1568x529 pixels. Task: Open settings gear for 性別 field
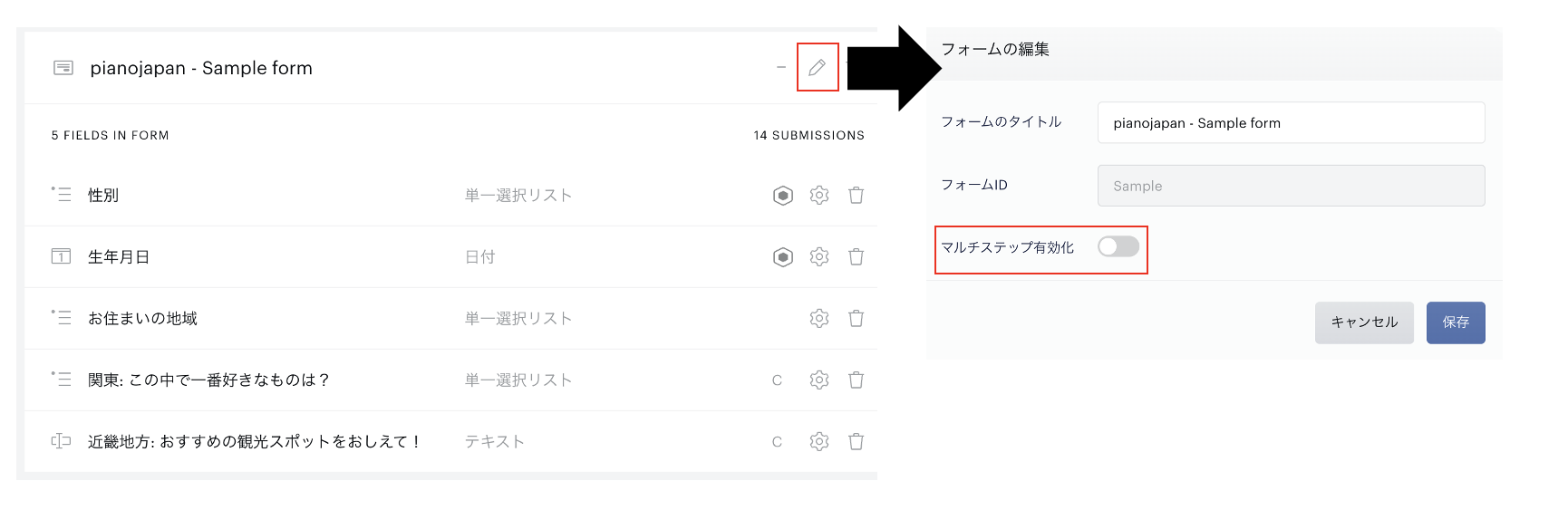[x=819, y=196]
